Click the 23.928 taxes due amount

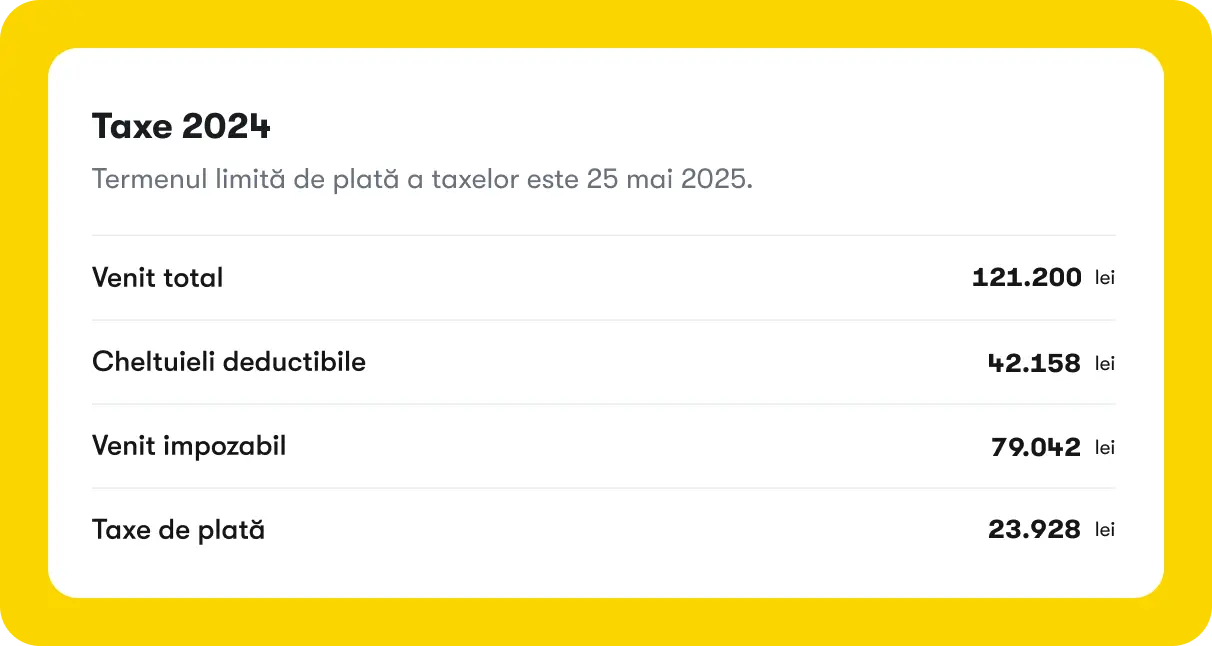click(1034, 530)
